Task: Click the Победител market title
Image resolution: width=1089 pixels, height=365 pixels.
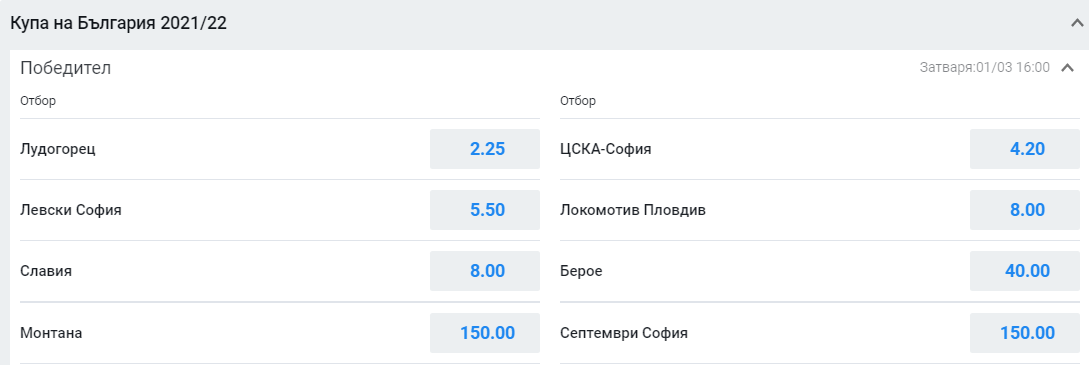Action: (x=65, y=68)
